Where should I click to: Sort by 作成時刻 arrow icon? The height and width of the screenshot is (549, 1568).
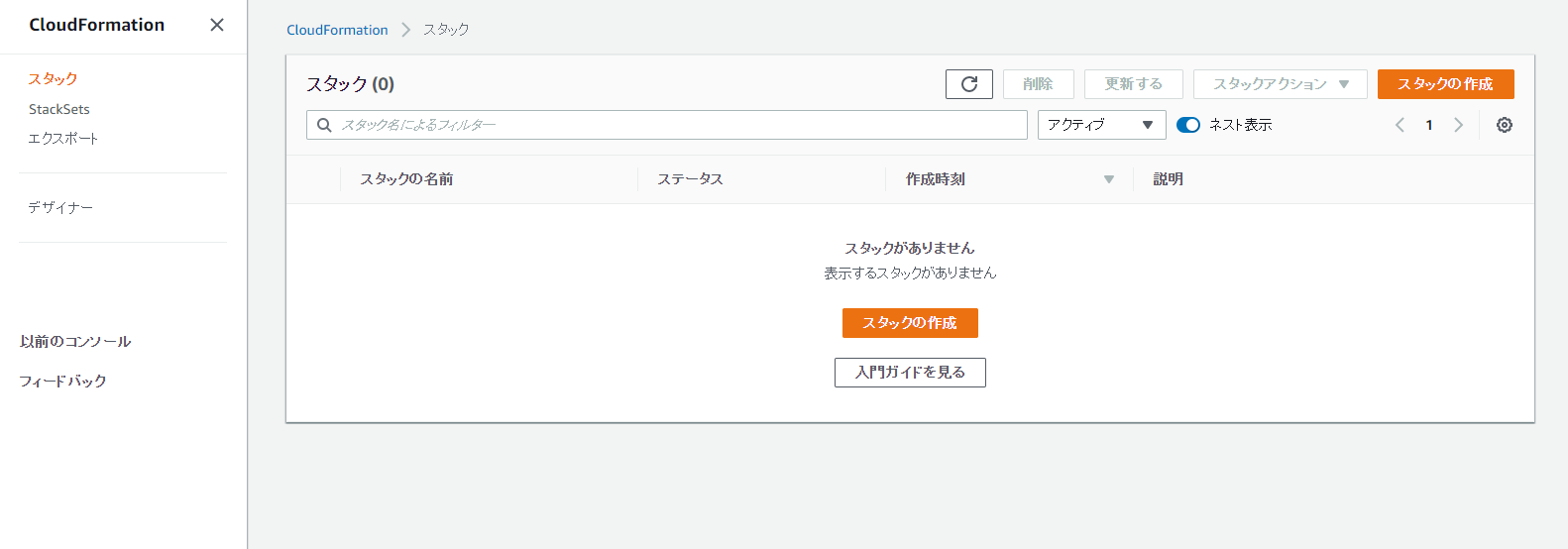(x=1109, y=179)
